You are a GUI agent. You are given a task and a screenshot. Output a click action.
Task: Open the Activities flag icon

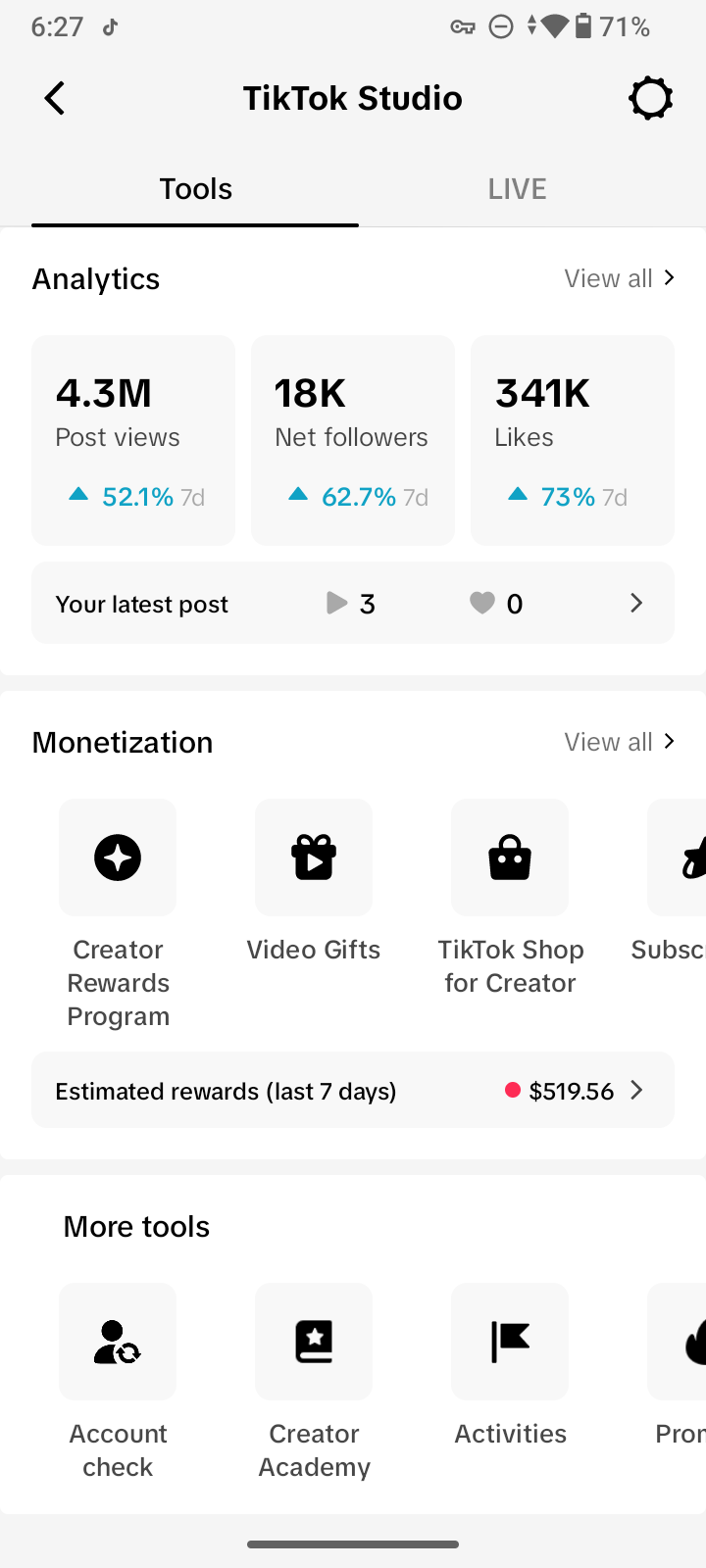tap(510, 1342)
